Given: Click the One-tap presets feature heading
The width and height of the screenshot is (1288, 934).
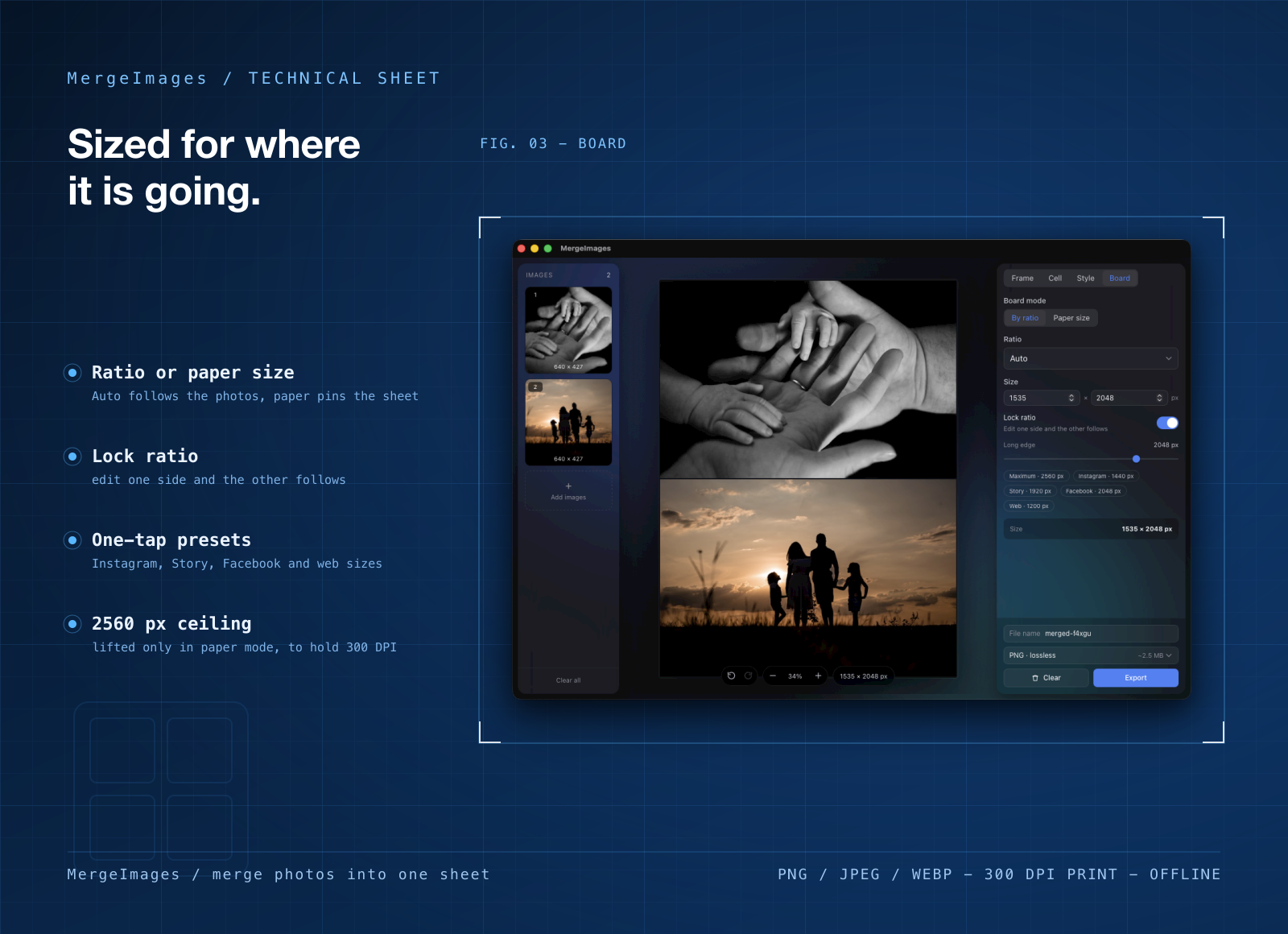Looking at the screenshot, I should pos(171,540).
